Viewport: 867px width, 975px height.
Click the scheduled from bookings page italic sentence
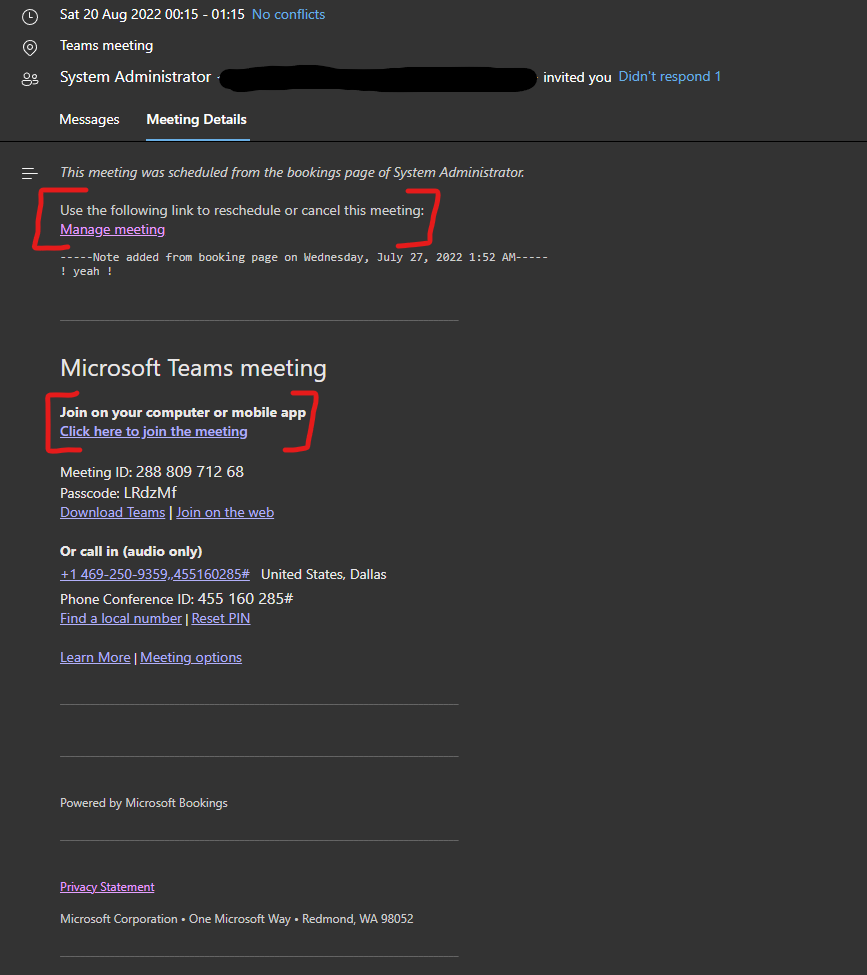(x=292, y=172)
